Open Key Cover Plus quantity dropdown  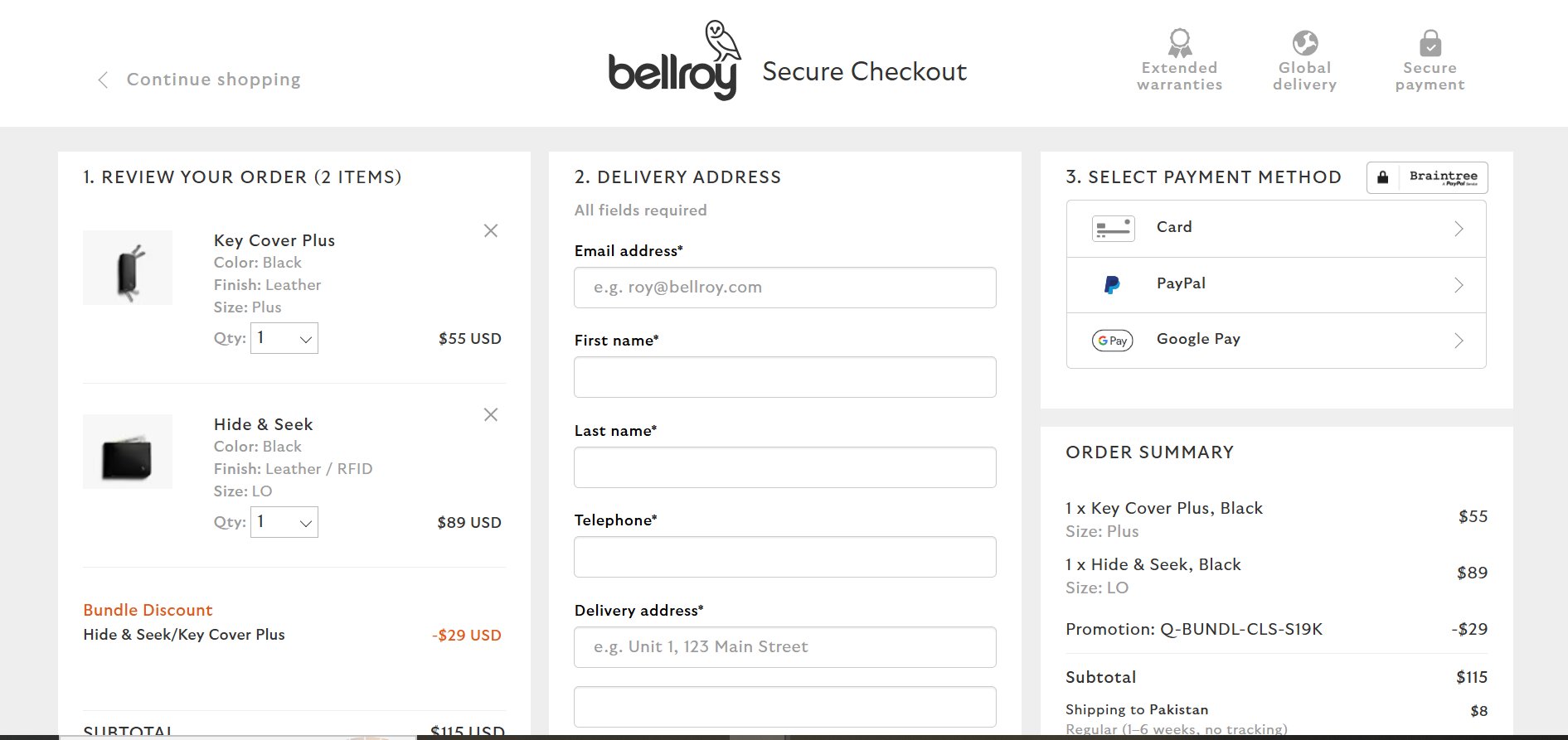(284, 338)
